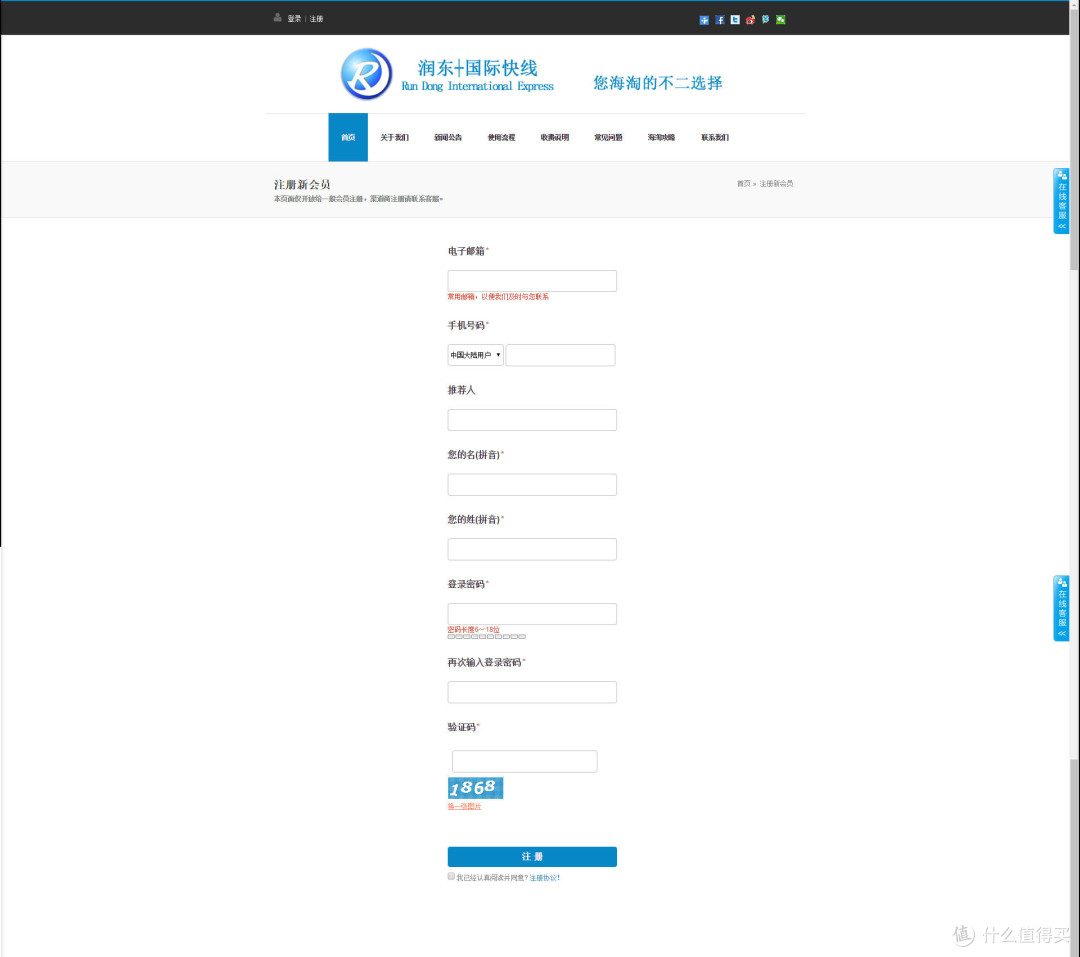This screenshot has width=1080, height=957.
Task: Select the 首页 navigation tab
Action: click(x=348, y=137)
